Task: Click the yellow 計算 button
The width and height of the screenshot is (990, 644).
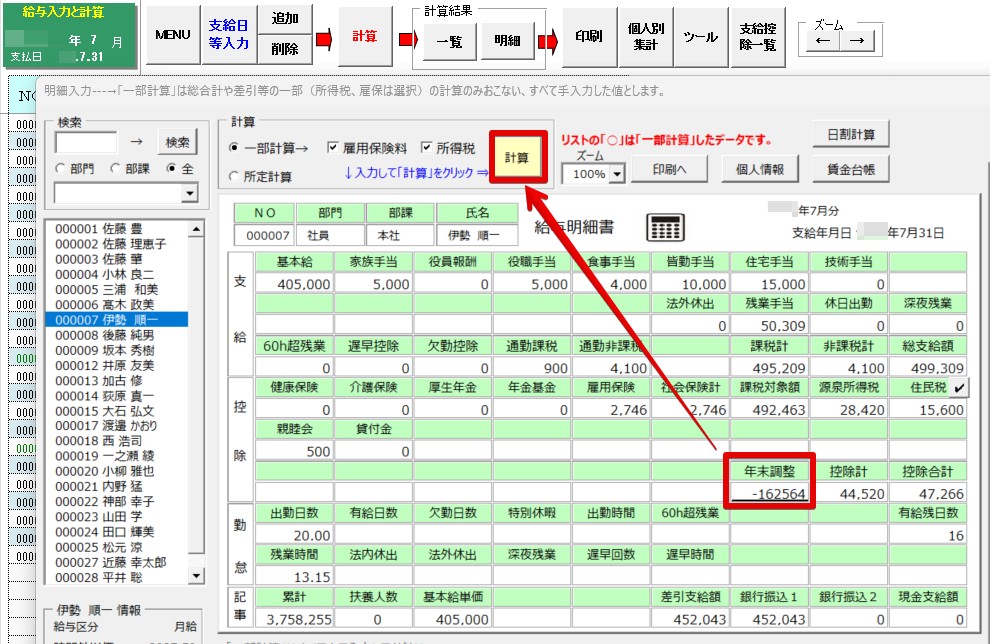Action: [x=516, y=158]
